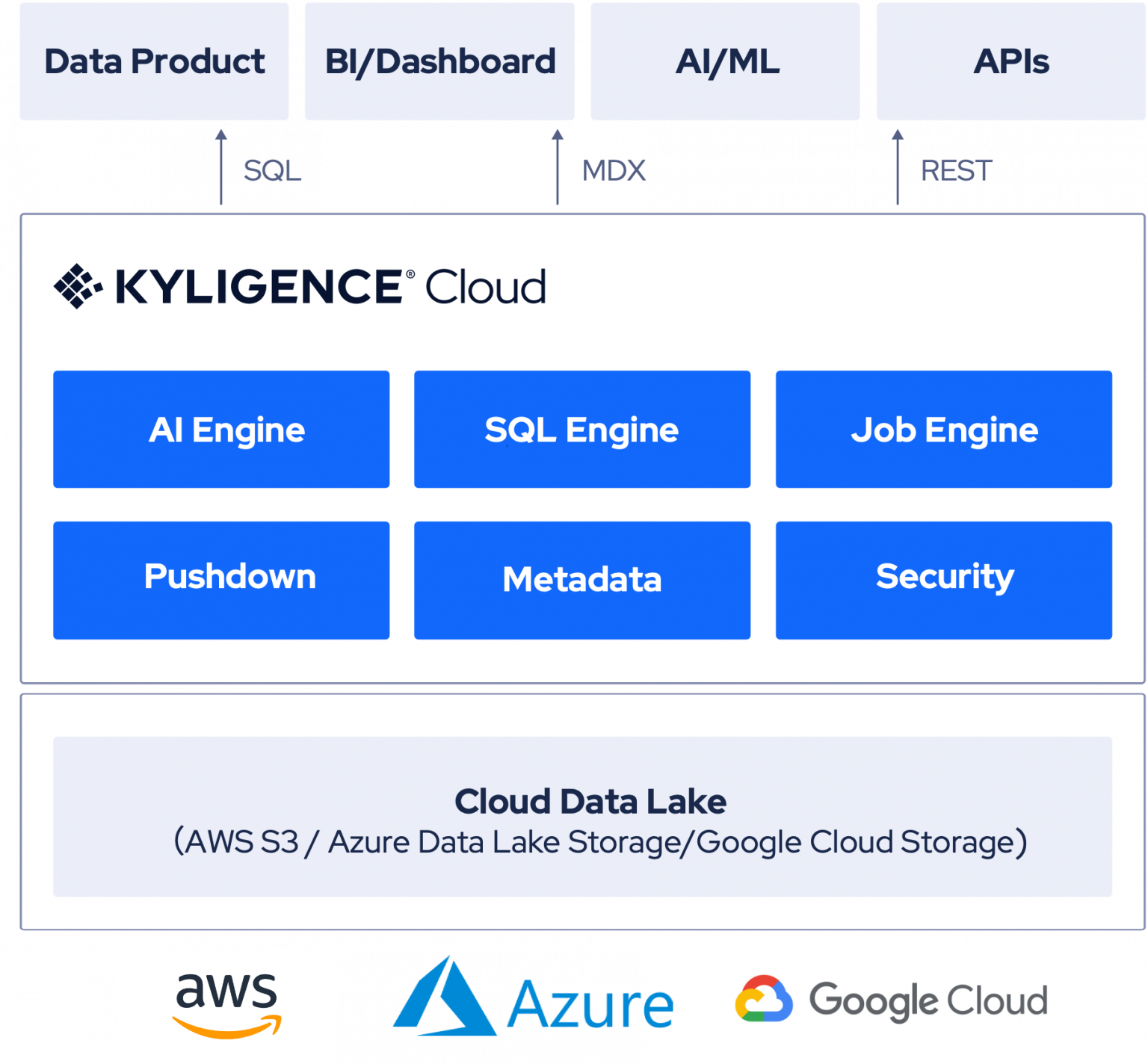Click the Kyligence diamond logo
1148x1064 pixels.
point(77,285)
